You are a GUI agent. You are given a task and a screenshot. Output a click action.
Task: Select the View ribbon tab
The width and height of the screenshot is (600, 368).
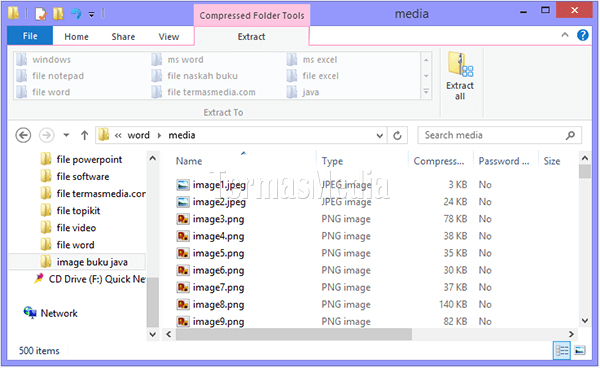(x=169, y=37)
